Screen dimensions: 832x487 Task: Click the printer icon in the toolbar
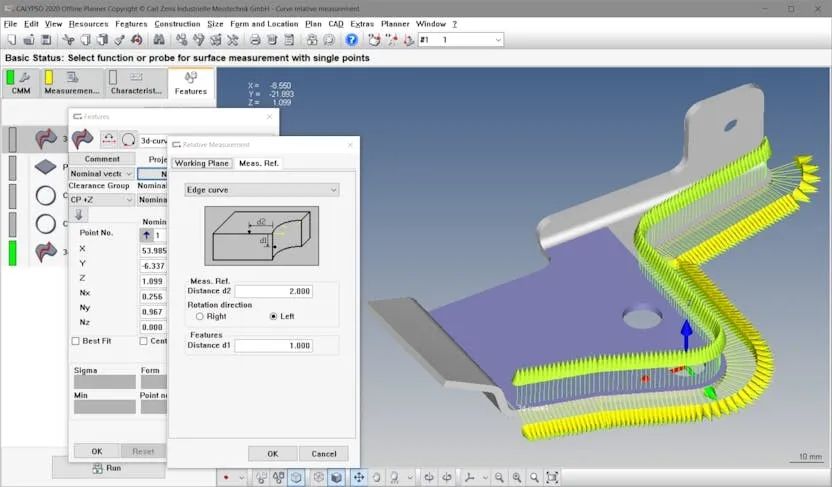pyautogui.click(x=255, y=40)
